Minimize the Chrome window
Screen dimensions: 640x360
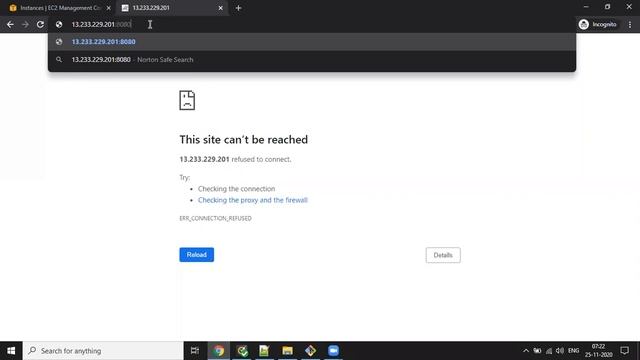click(x=586, y=7)
